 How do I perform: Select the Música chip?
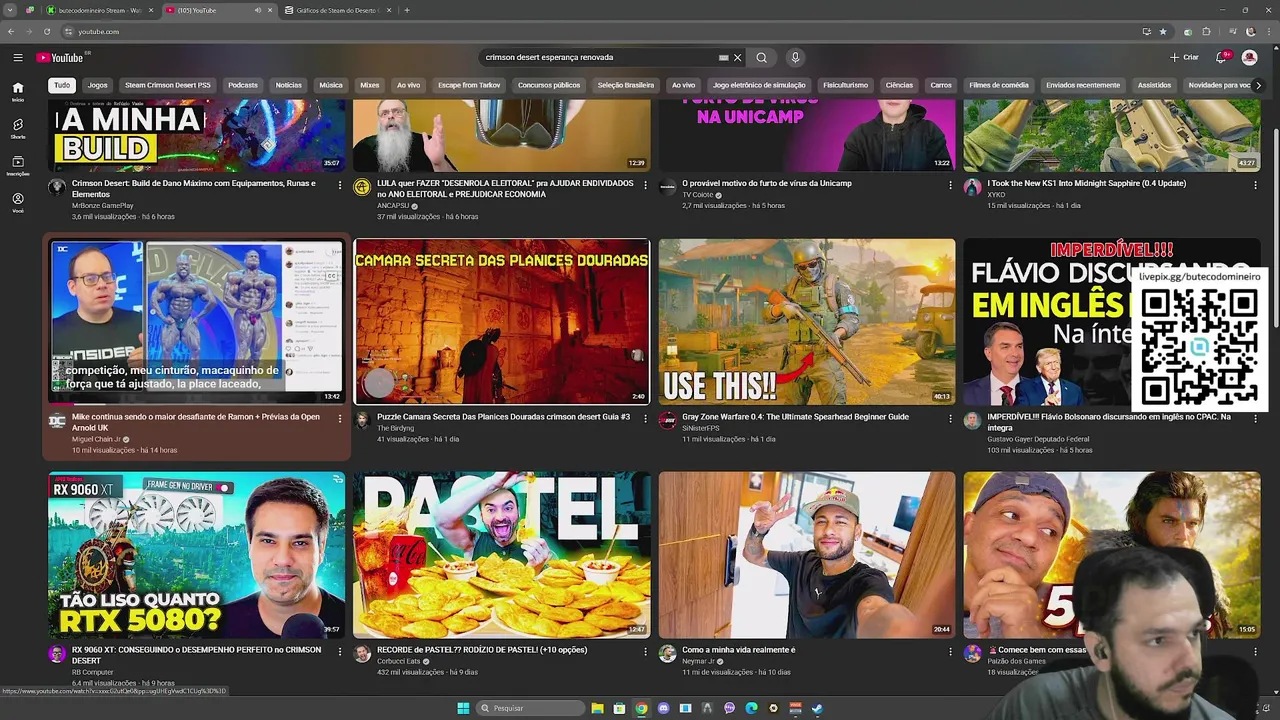point(331,85)
